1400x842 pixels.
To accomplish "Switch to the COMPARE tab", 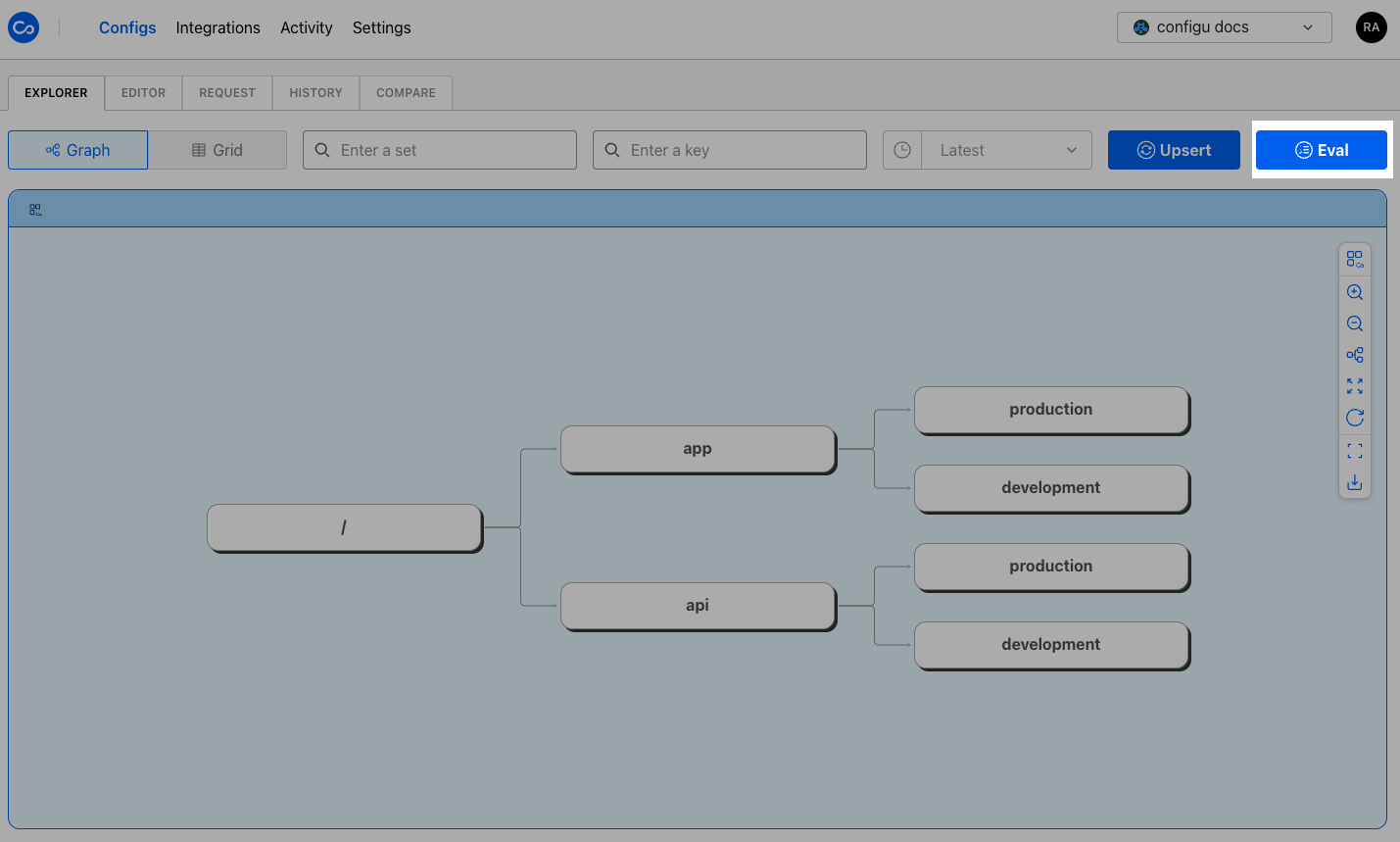I will (x=406, y=93).
